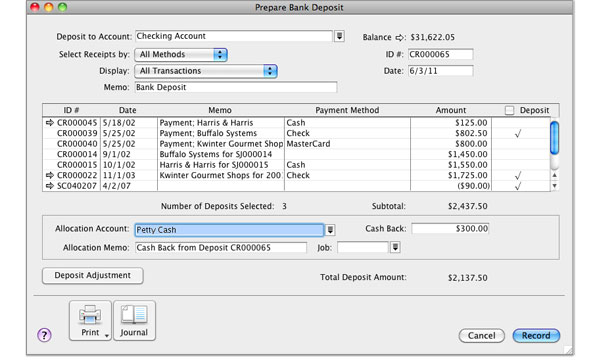Image resolution: width=600 pixels, height=360 pixels.
Task: Click the Date field 6/3/11
Action: (x=440, y=71)
